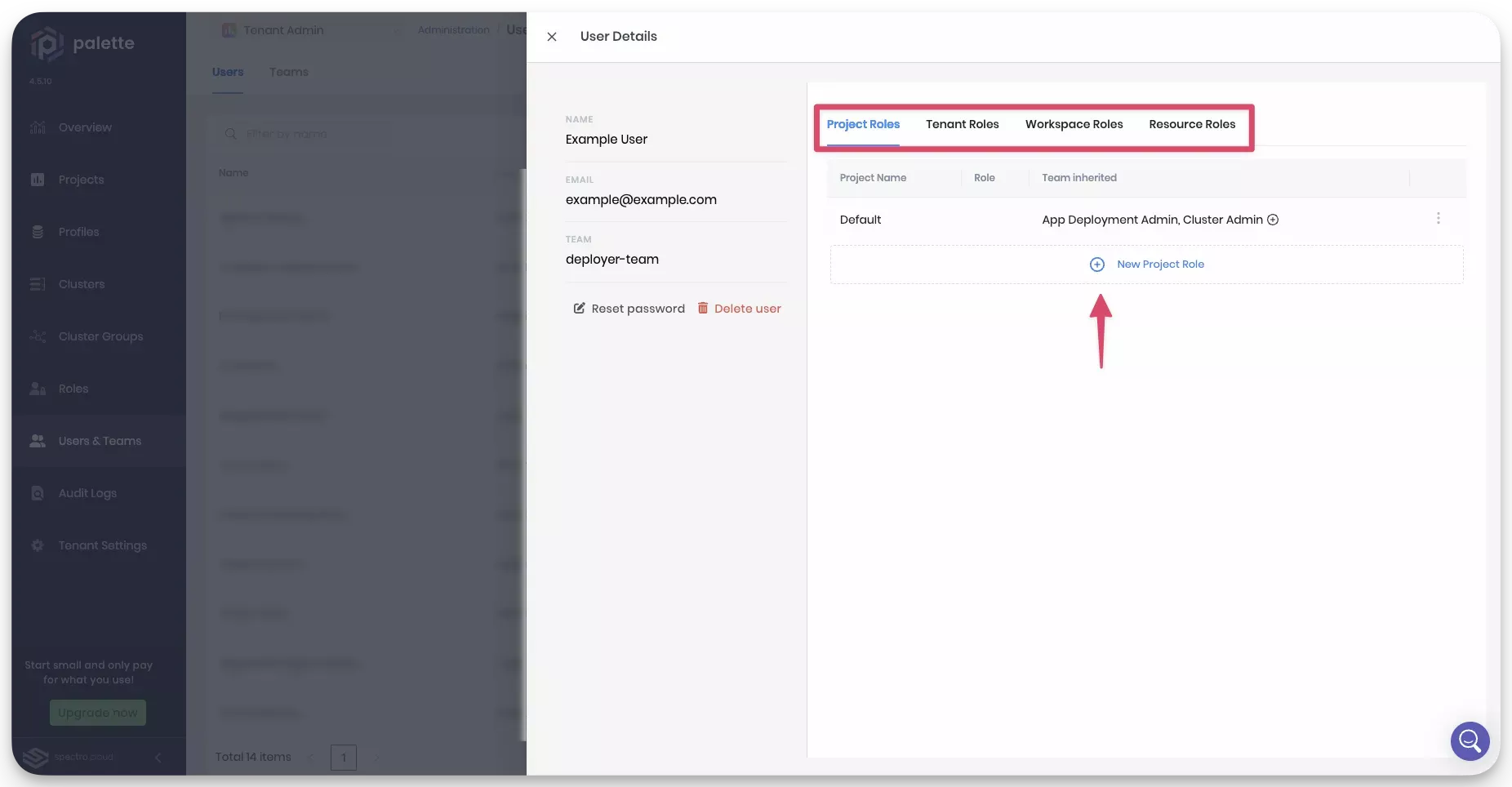This screenshot has width=1512, height=787.
Task: Expand full role list with the plus icon
Action: (1274, 220)
